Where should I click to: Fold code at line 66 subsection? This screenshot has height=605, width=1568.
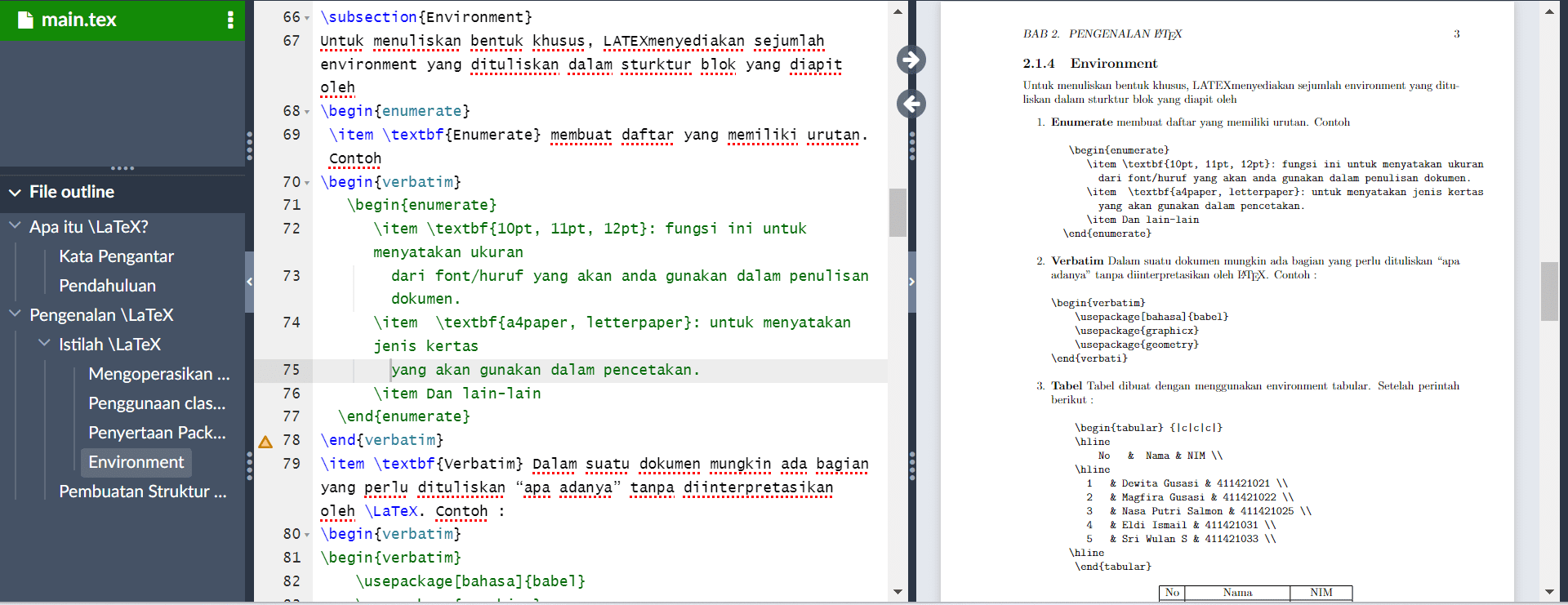307,18
